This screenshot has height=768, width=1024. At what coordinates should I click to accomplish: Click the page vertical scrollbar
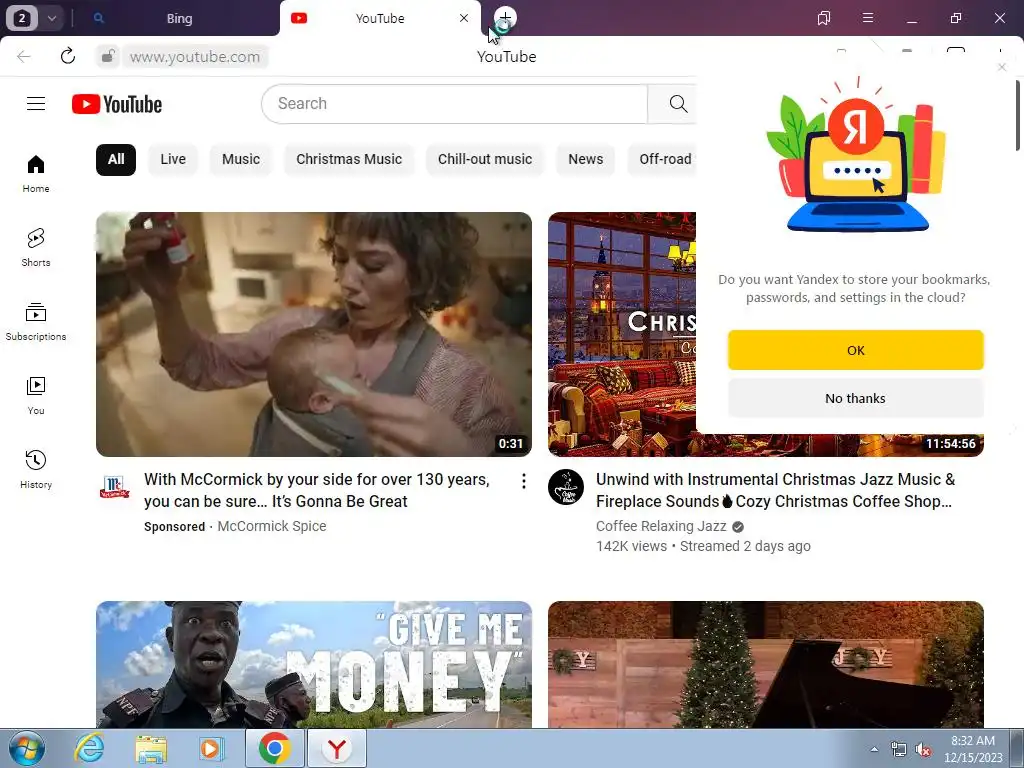point(1017,115)
